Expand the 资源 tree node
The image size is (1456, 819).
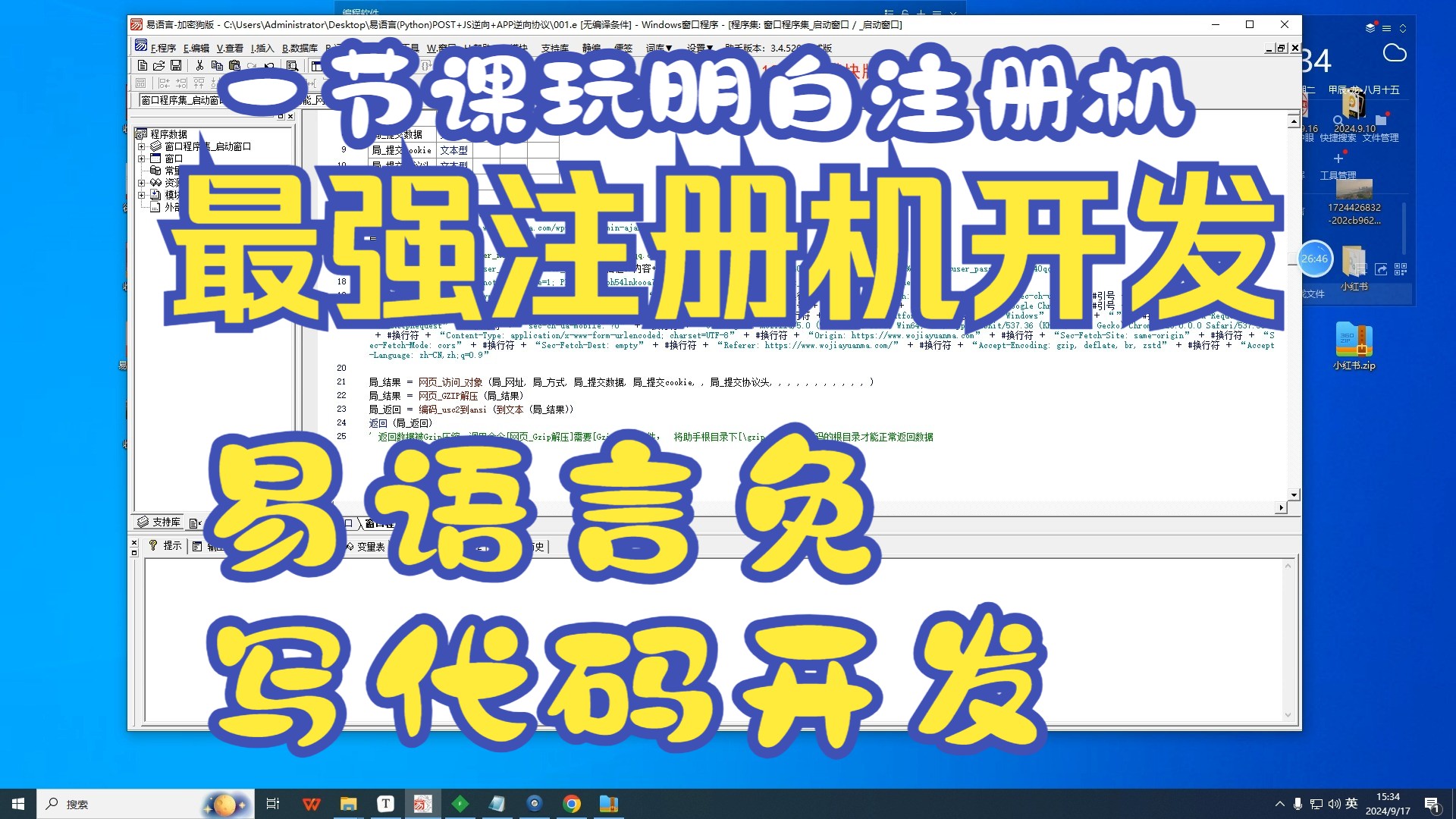tap(141, 183)
